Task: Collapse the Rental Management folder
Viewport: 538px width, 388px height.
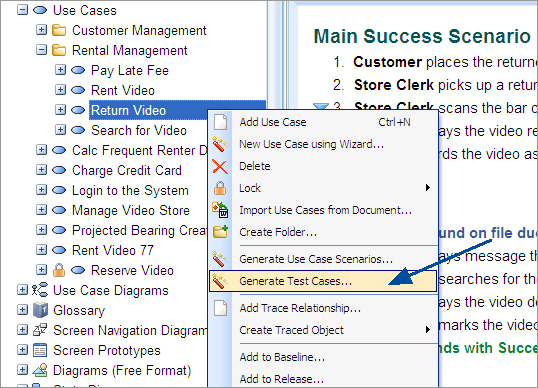Action: (x=41, y=50)
